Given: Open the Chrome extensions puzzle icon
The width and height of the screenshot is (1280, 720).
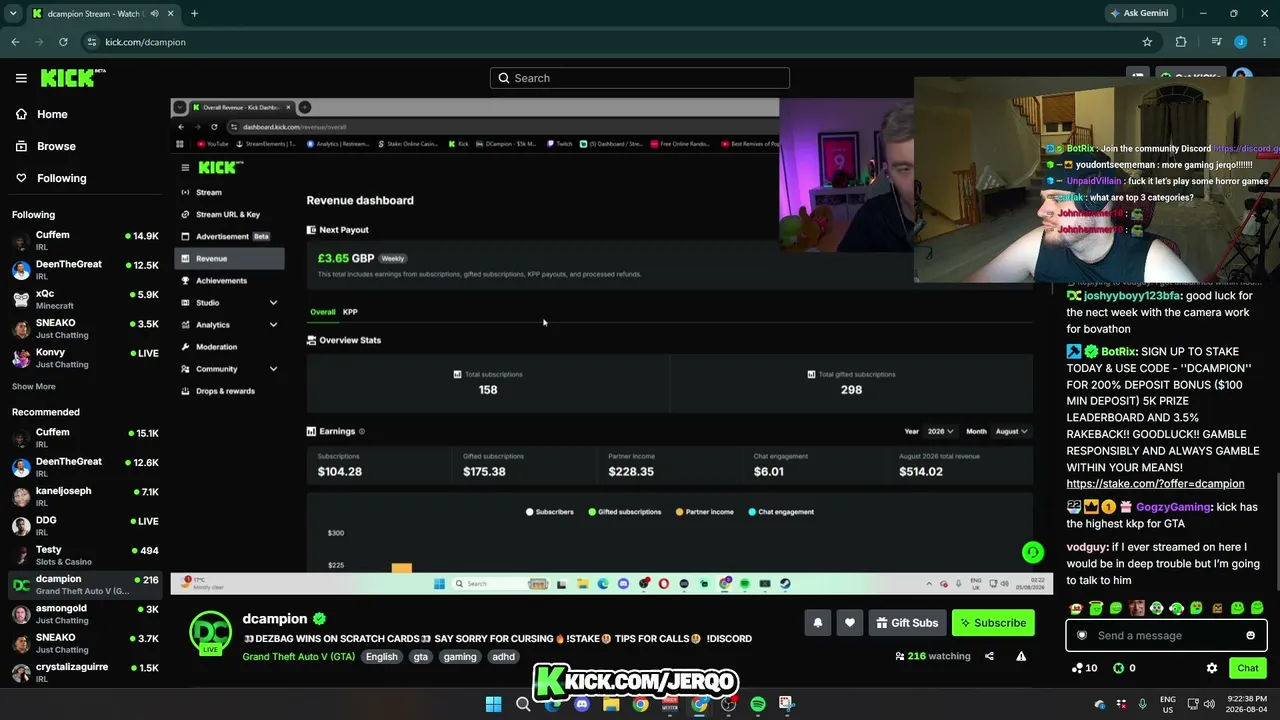Looking at the screenshot, I should click(x=1181, y=42).
